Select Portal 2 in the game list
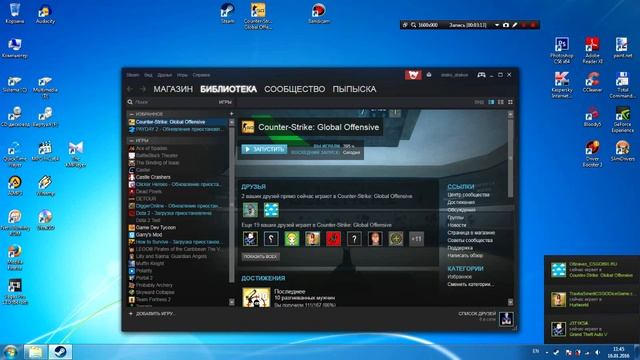 tap(178, 278)
